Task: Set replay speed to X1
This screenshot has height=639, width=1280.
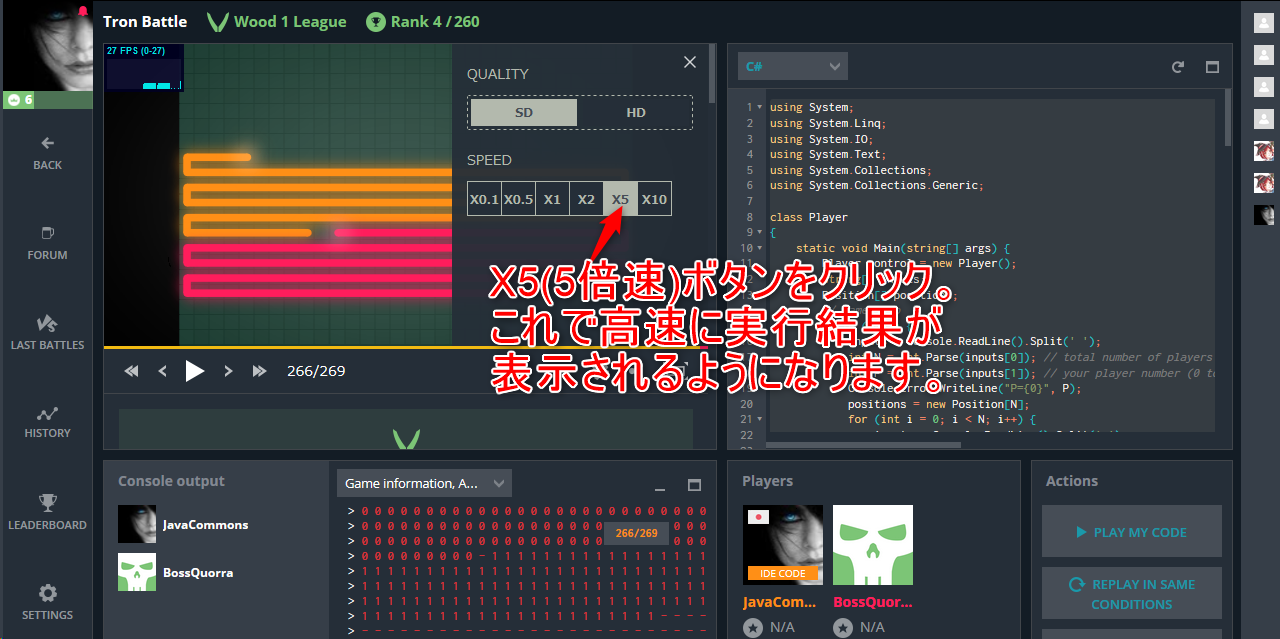Action: [552, 199]
